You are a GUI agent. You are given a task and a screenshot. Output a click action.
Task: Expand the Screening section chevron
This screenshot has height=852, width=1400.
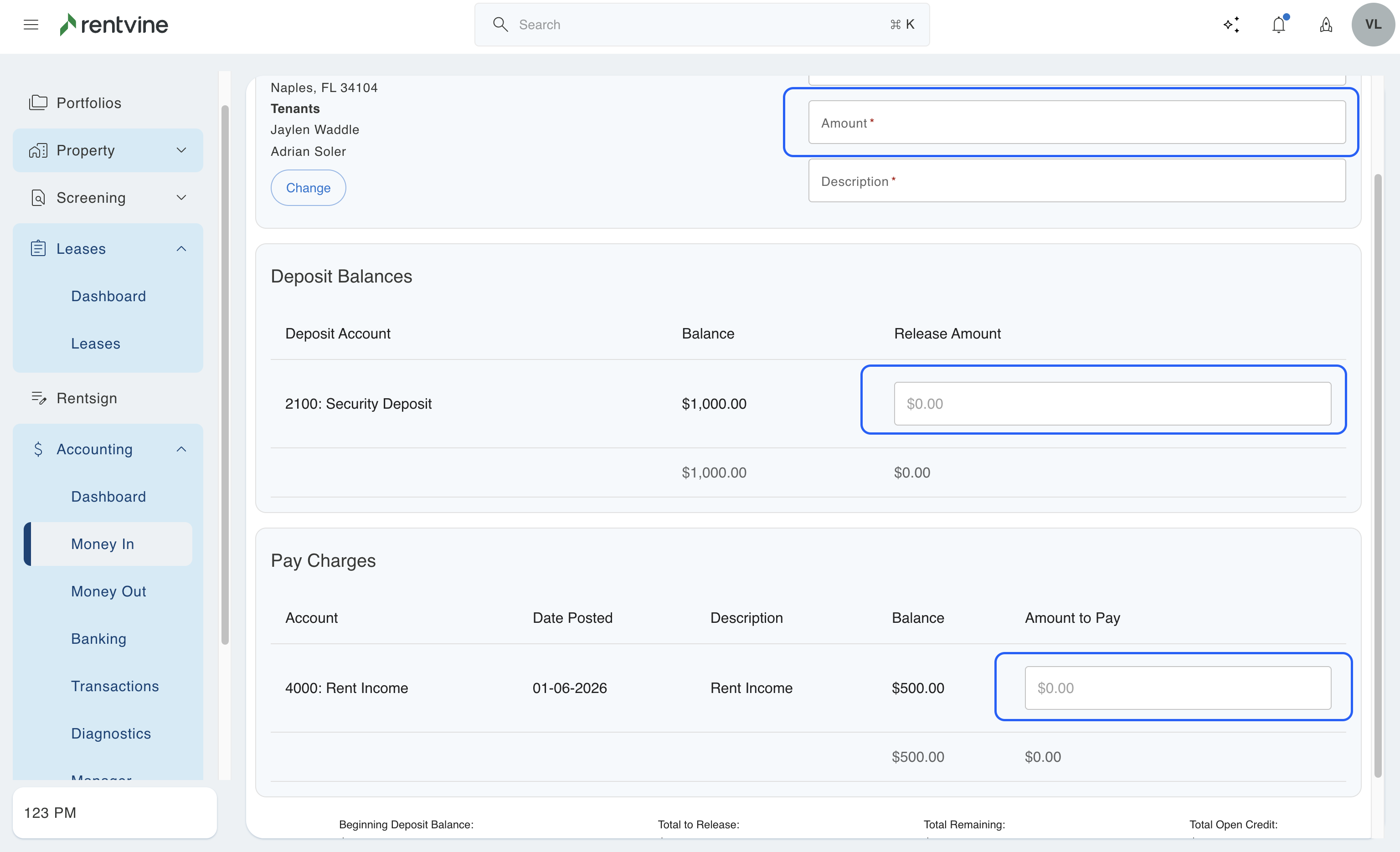click(181, 198)
